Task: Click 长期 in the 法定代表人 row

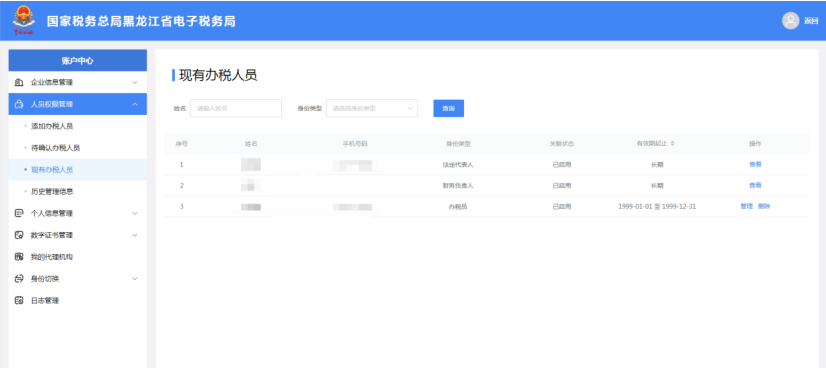Action: 657,164
